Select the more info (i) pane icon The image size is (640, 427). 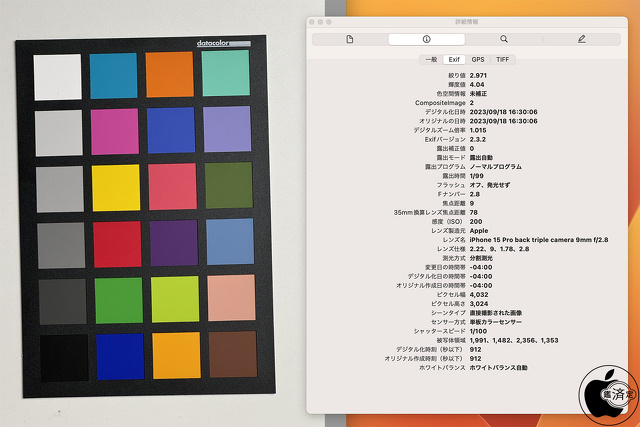pos(427,39)
